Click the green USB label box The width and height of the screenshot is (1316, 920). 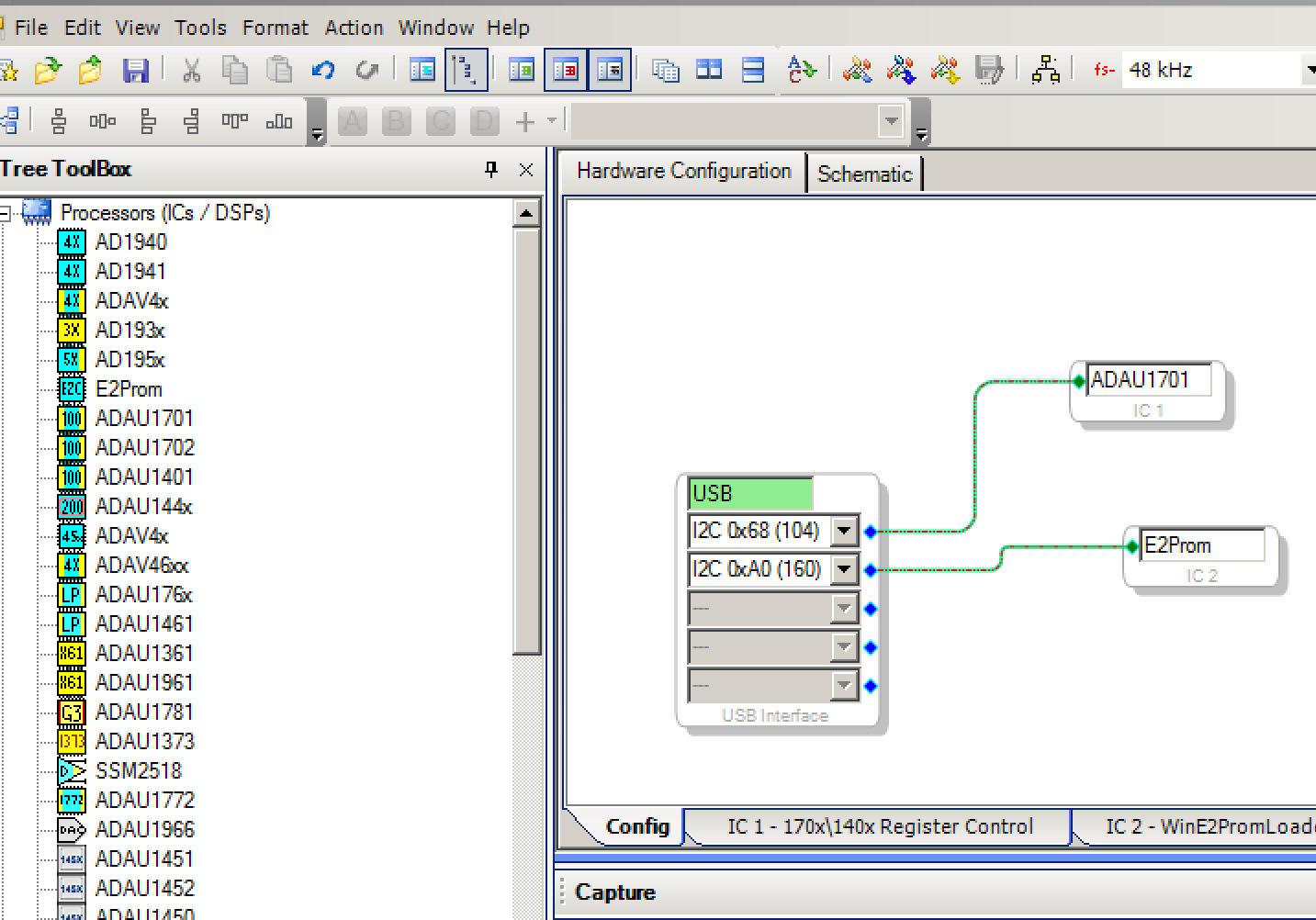(750, 493)
